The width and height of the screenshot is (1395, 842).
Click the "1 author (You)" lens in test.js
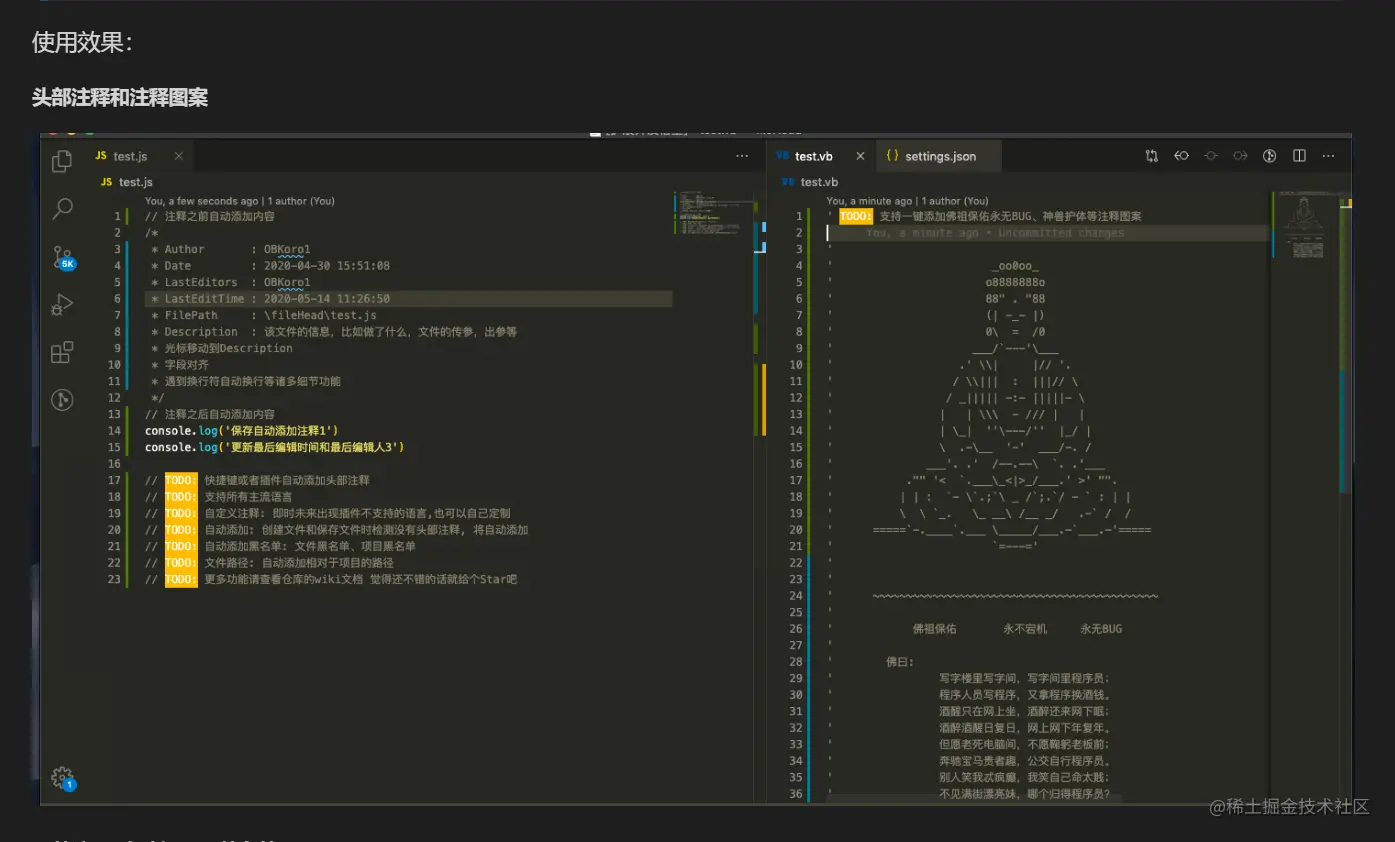(300, 201)
